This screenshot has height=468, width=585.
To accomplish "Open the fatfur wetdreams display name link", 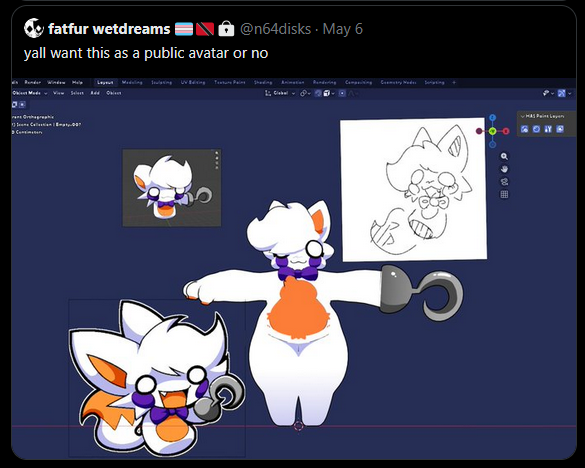I will point(109,29).
